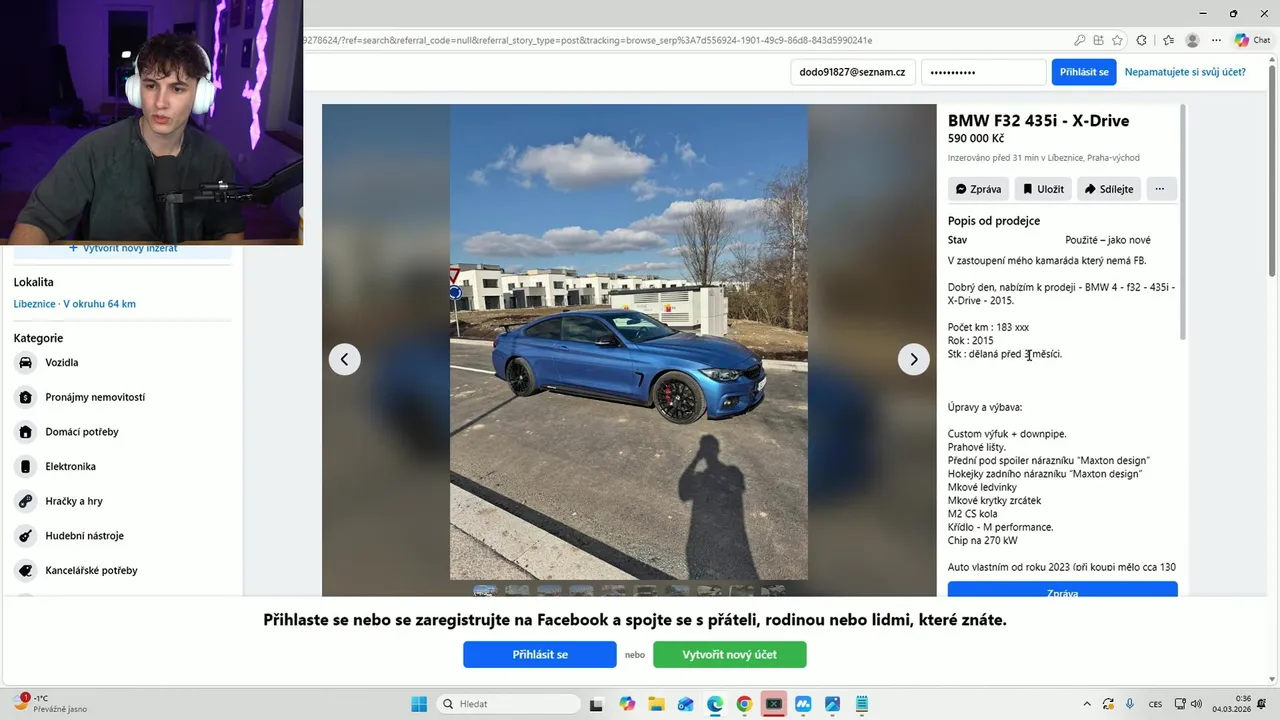
Task: Click the blue Zpráva button under the description
Action: point(1062,591)
